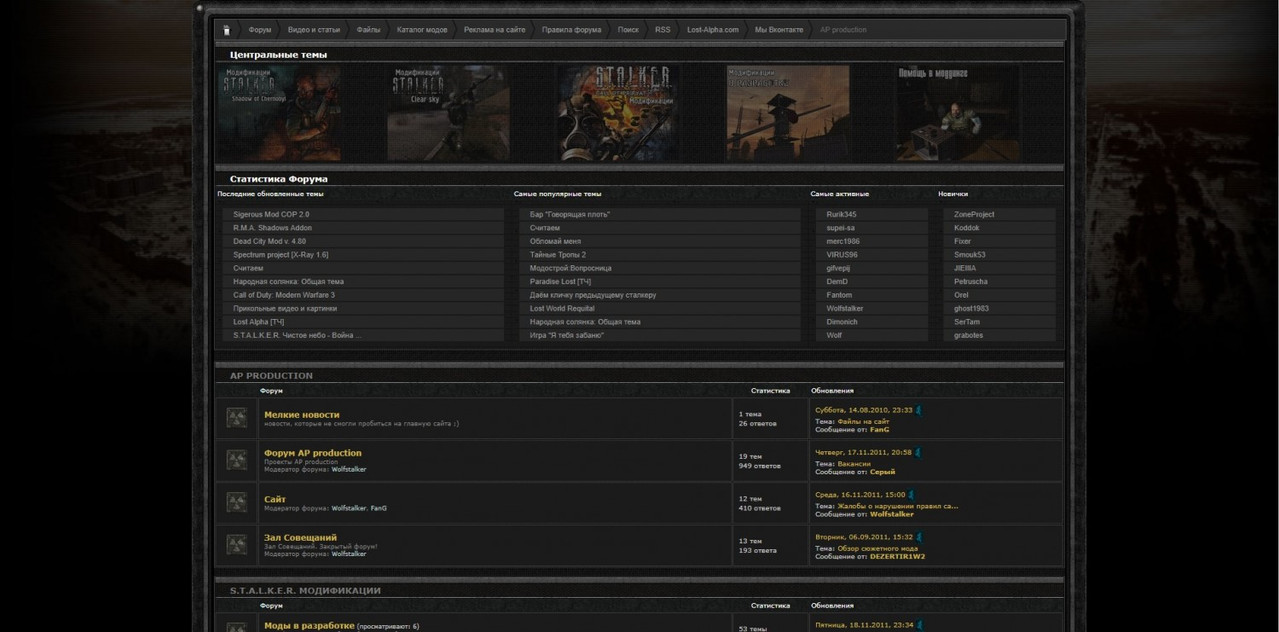Open last topic Файлы на сайт
This screenshot has height=632, width=1279.
[x=863, y=422]
